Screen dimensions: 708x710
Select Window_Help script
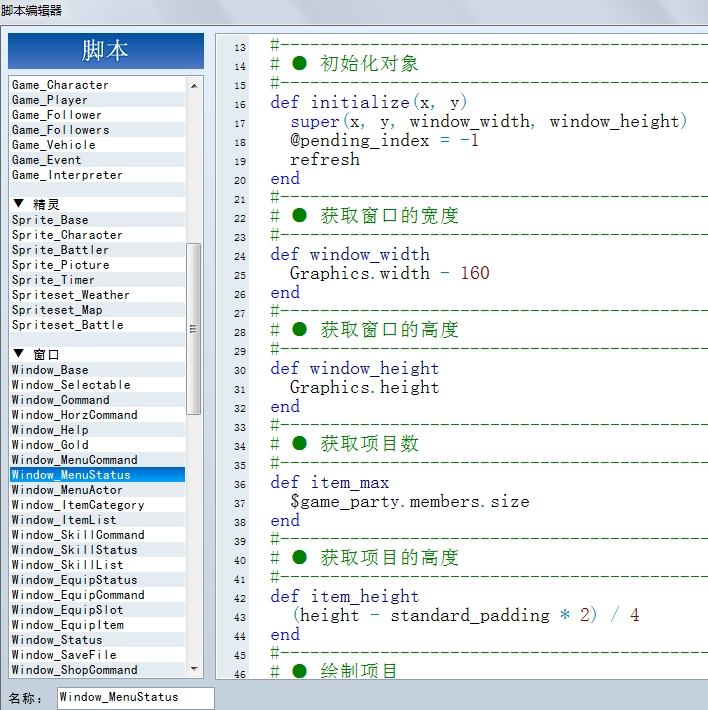pyautogui.click(x=97, y=429)
